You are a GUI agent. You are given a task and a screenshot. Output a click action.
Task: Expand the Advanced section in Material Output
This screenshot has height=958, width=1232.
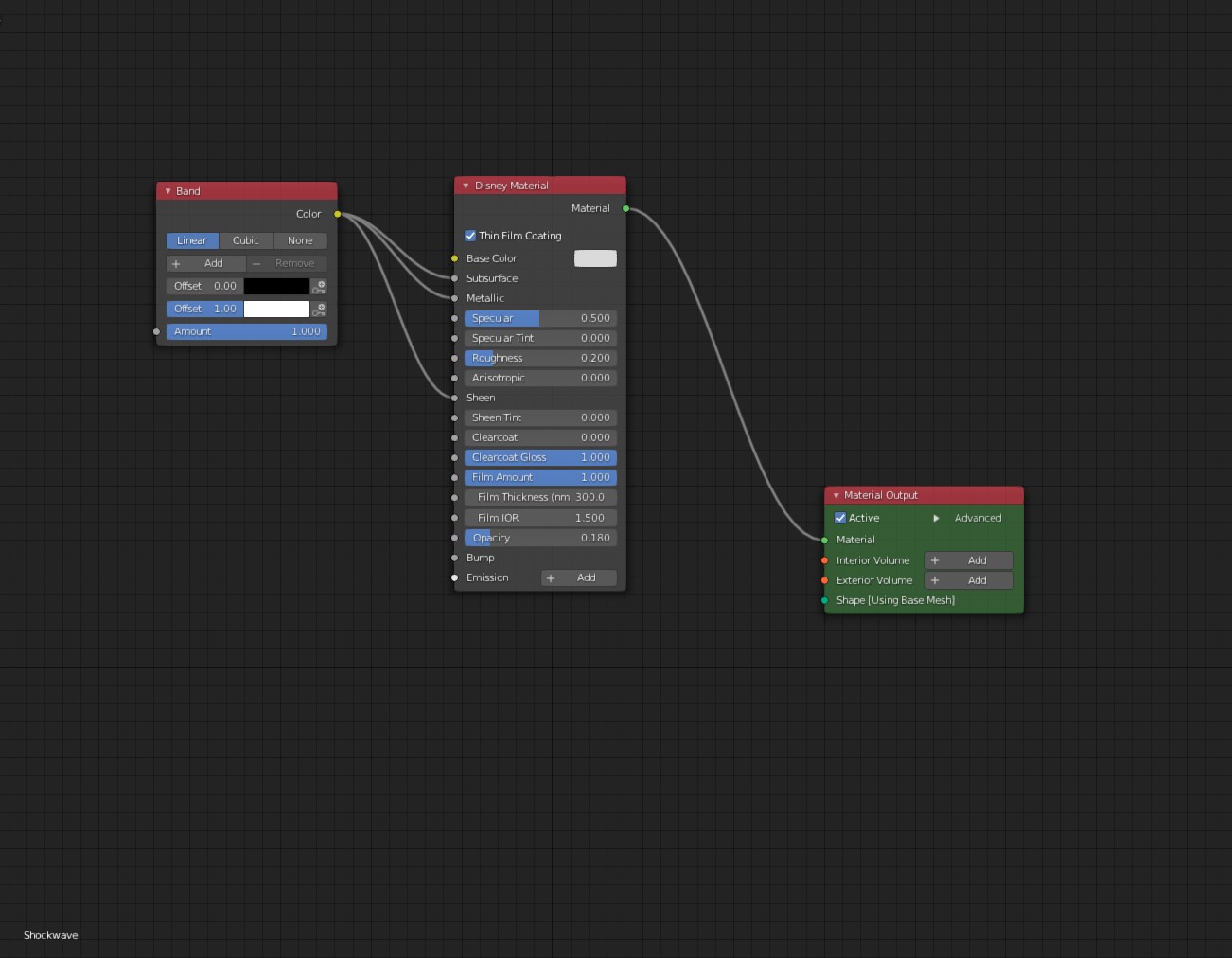click(x=936, y=518)
